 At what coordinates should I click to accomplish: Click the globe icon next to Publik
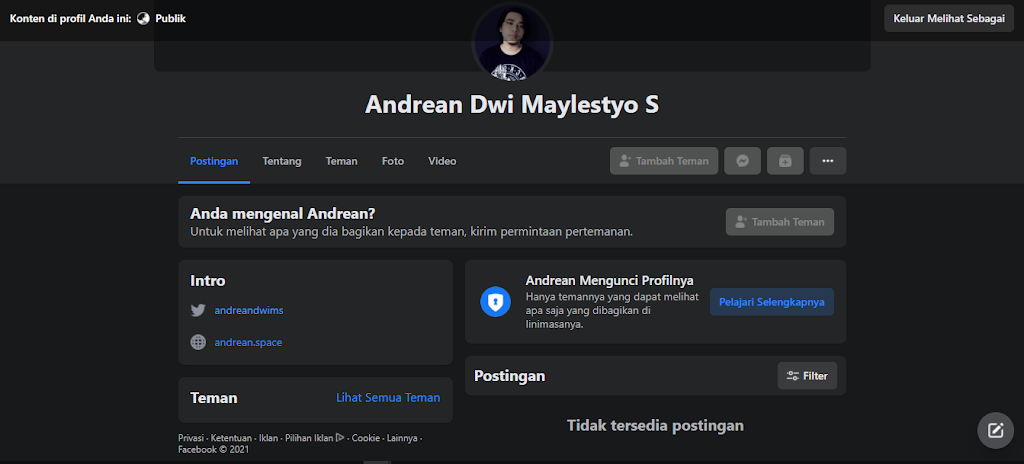[144, 18]
